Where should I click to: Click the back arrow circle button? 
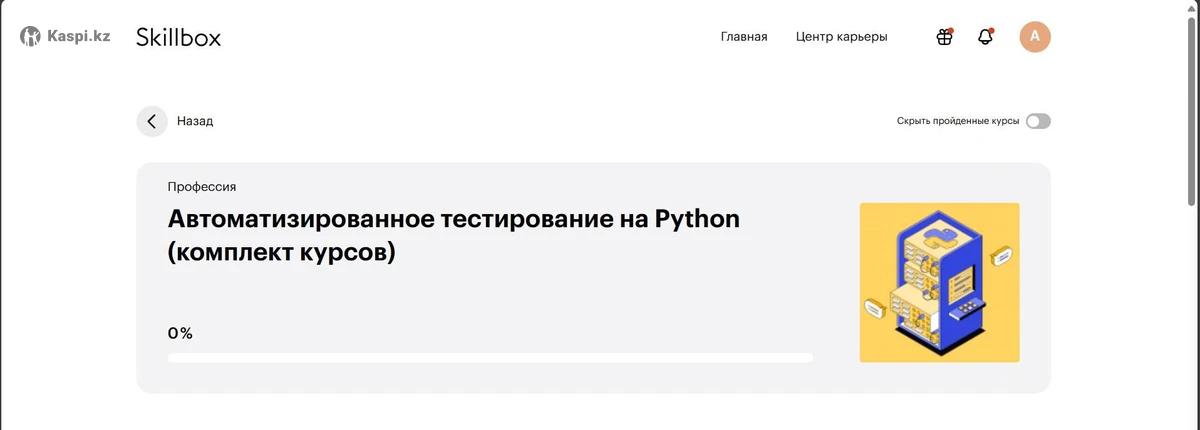point(152,121)
